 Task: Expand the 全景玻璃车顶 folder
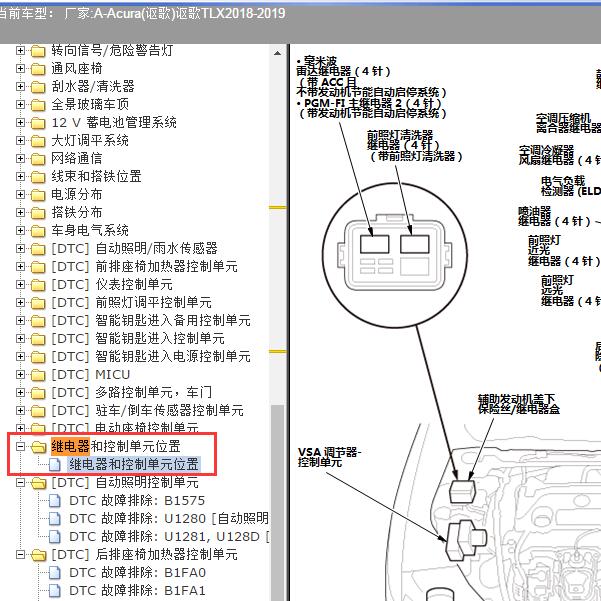click(20, 105)
